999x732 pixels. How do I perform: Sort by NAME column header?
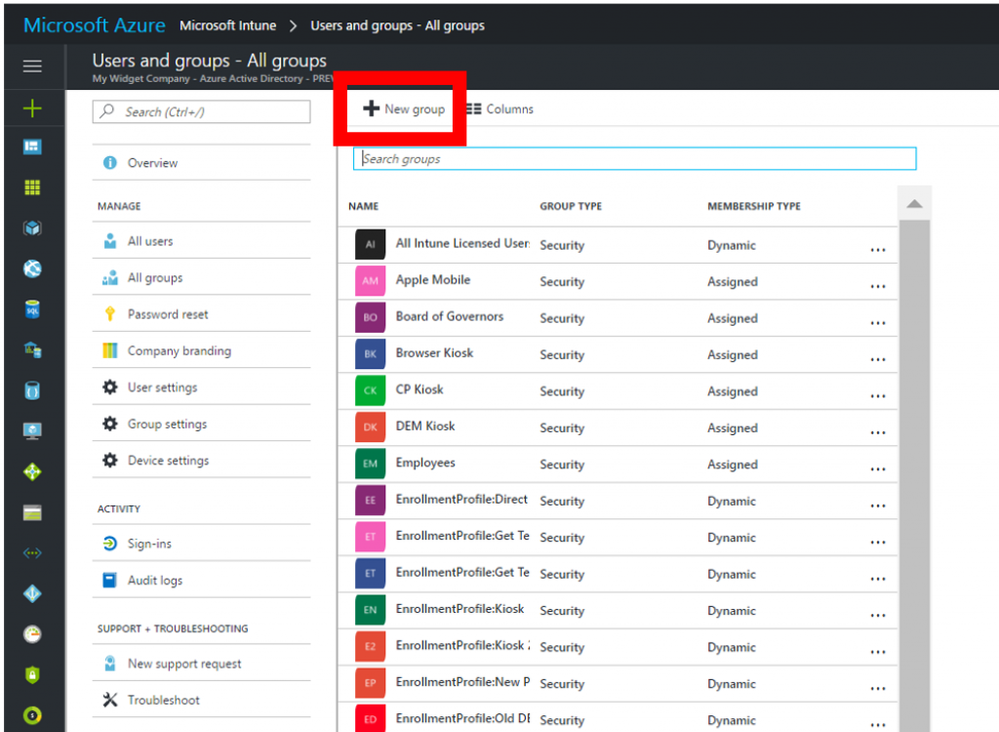click(363, 206)
